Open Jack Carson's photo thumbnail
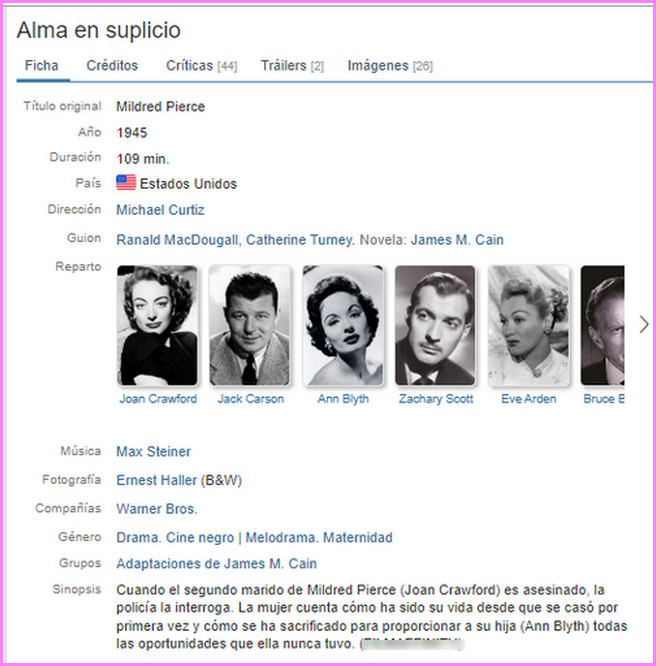This screenshot has width=656, height=666. (x=250, y=325)
